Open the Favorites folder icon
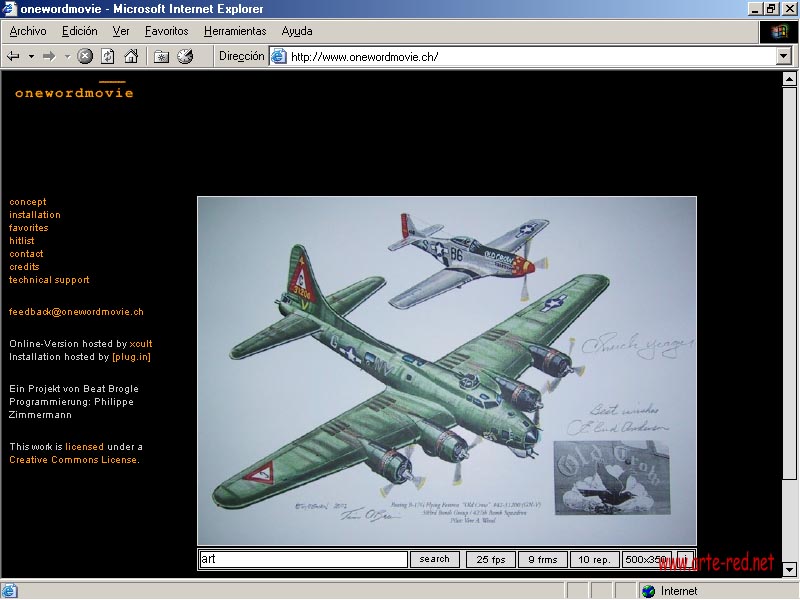The height and width of the screenshot is (600, 800). [162, 57]
